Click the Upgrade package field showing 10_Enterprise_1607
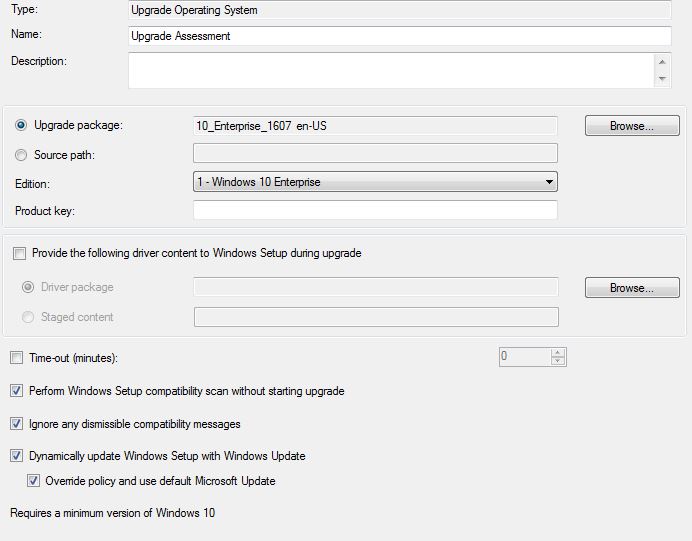 click(x=375, y=126)
